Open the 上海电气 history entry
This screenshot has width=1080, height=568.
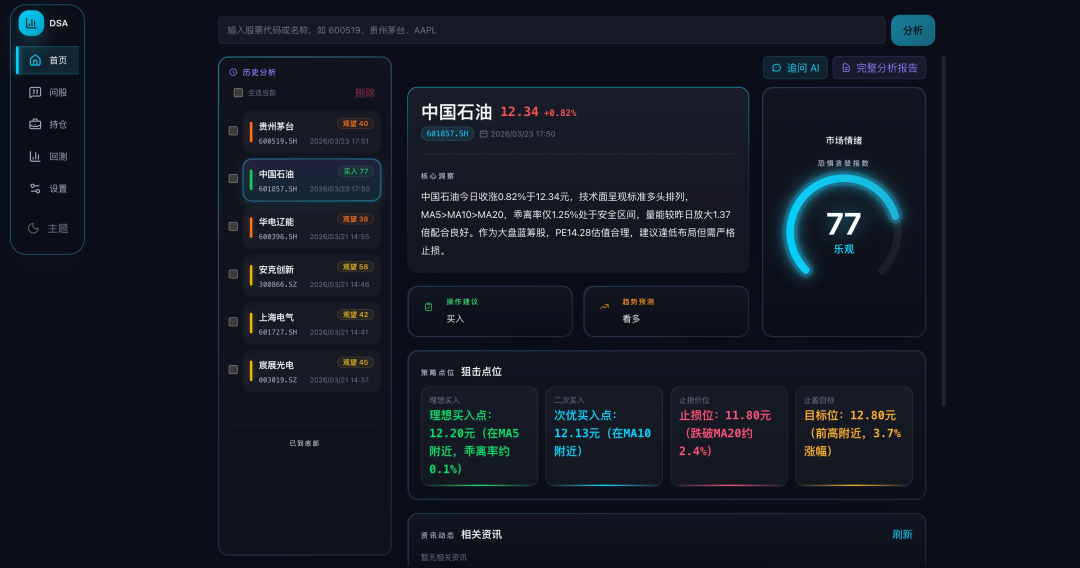312,323
